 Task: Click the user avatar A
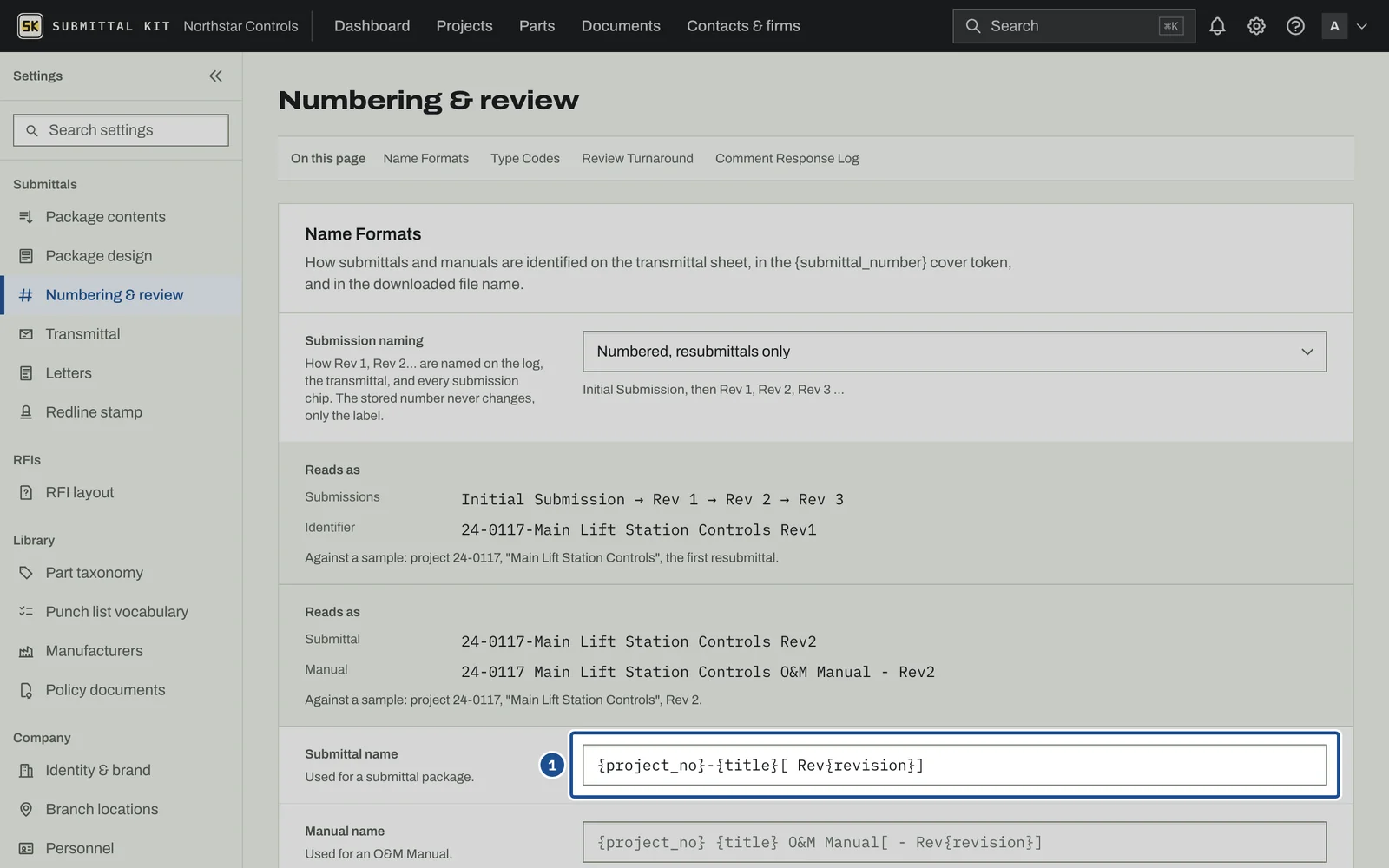tap(1334, 26)
